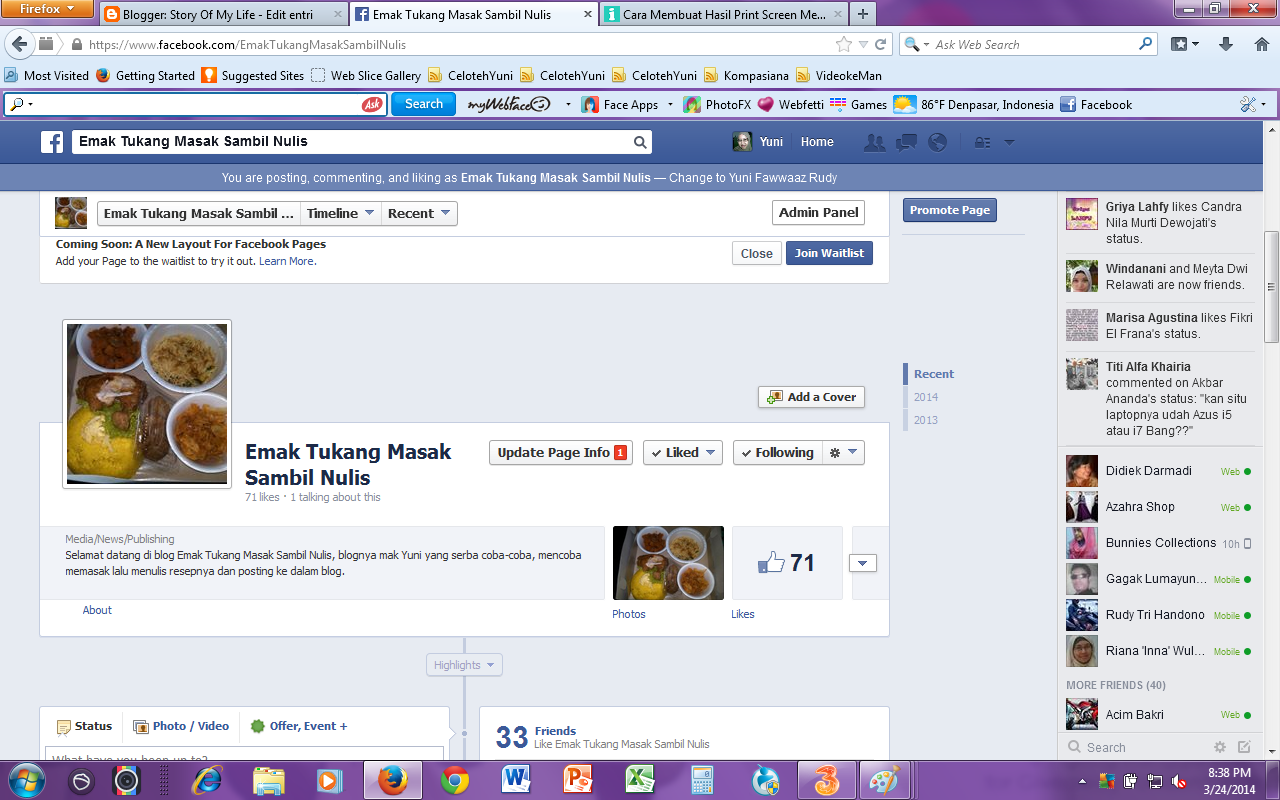This screenshot has width=1280, height=800.
Task: Open a new Firefox tab
Action: 863,14
